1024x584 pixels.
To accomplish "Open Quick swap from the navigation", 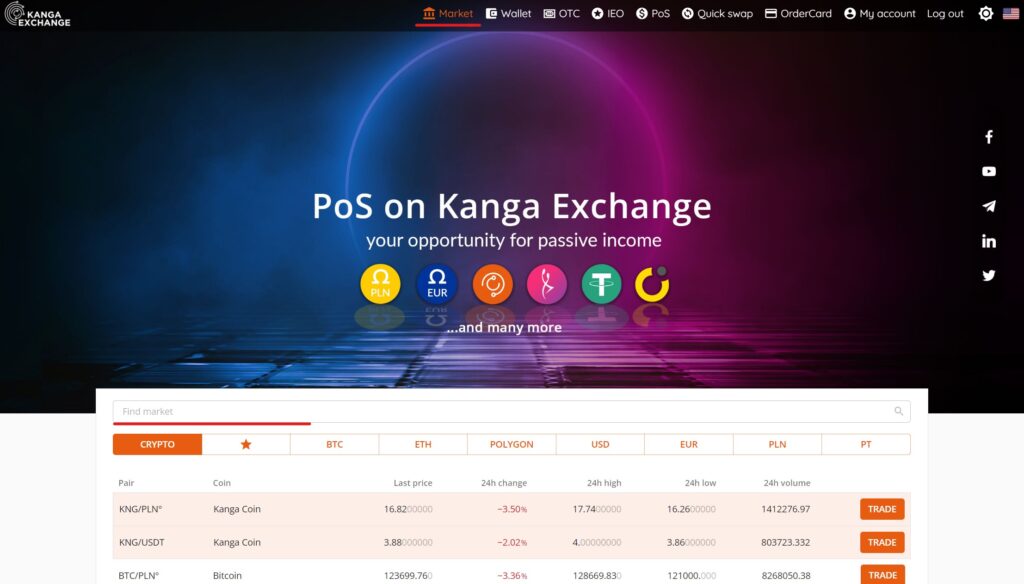I will 717,13.
